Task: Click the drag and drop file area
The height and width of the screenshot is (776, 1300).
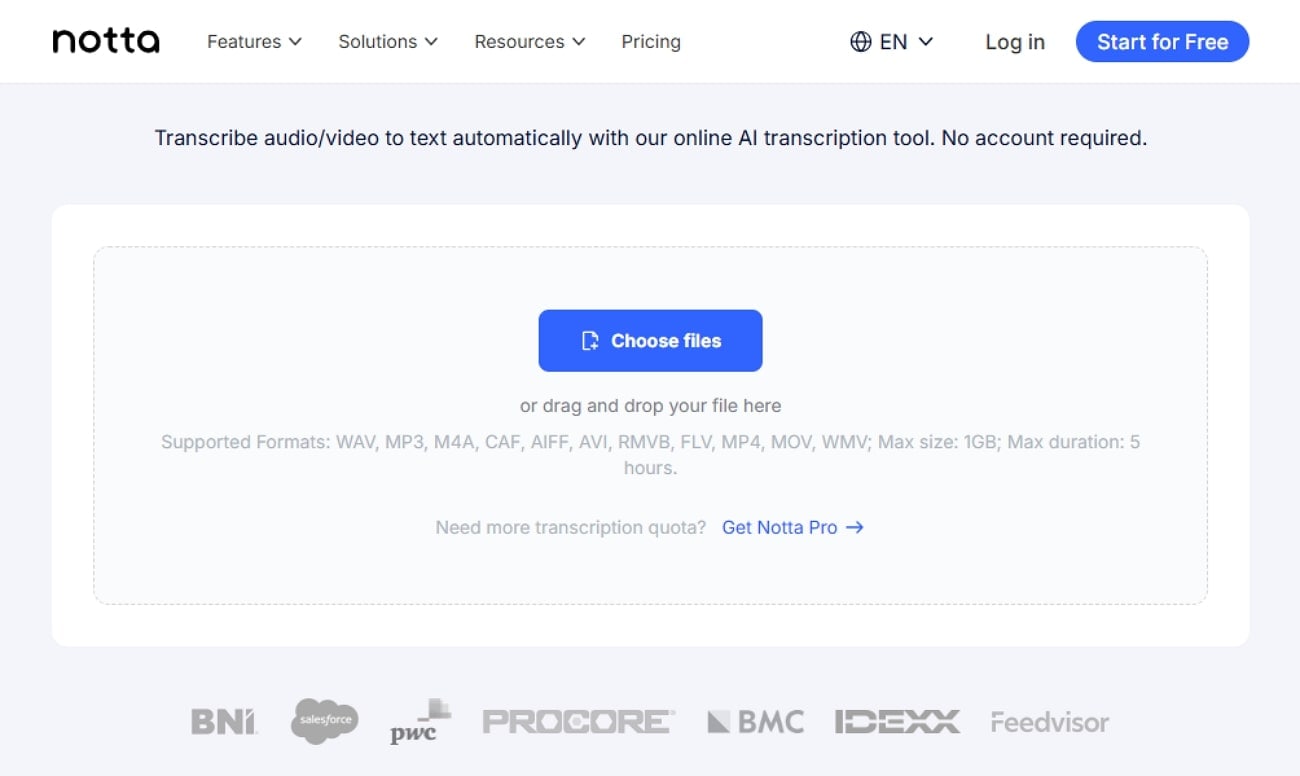Action: point(650,406)
